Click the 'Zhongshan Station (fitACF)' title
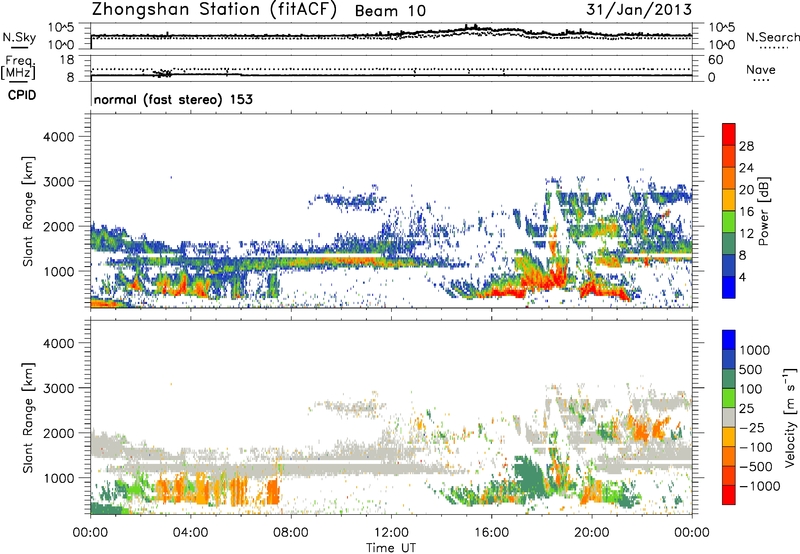 pyautogui.click(x=214, y=10)
